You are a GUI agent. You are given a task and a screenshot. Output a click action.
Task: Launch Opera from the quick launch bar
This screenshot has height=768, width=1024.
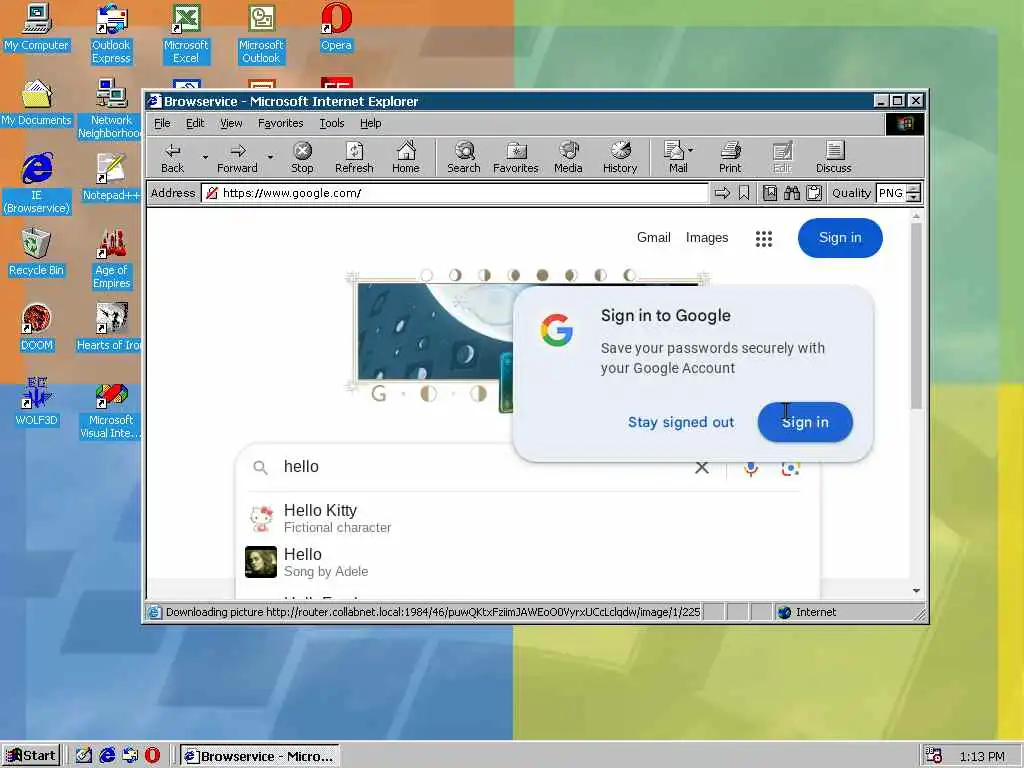[153, 756]
